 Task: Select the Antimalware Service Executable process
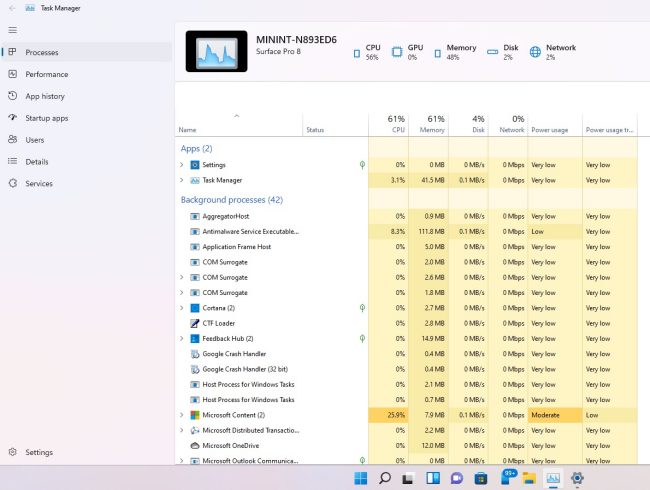click(x=250, y=231)
